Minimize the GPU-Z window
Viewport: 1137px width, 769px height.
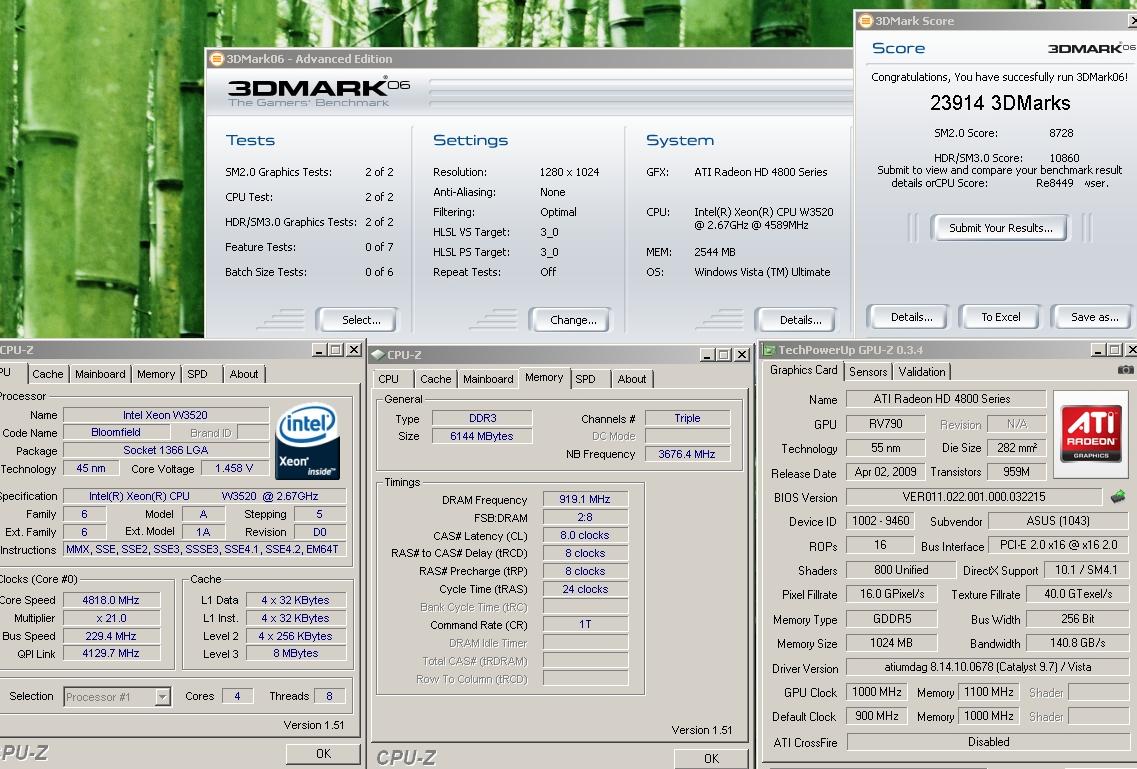click(x=1099, y=349)
